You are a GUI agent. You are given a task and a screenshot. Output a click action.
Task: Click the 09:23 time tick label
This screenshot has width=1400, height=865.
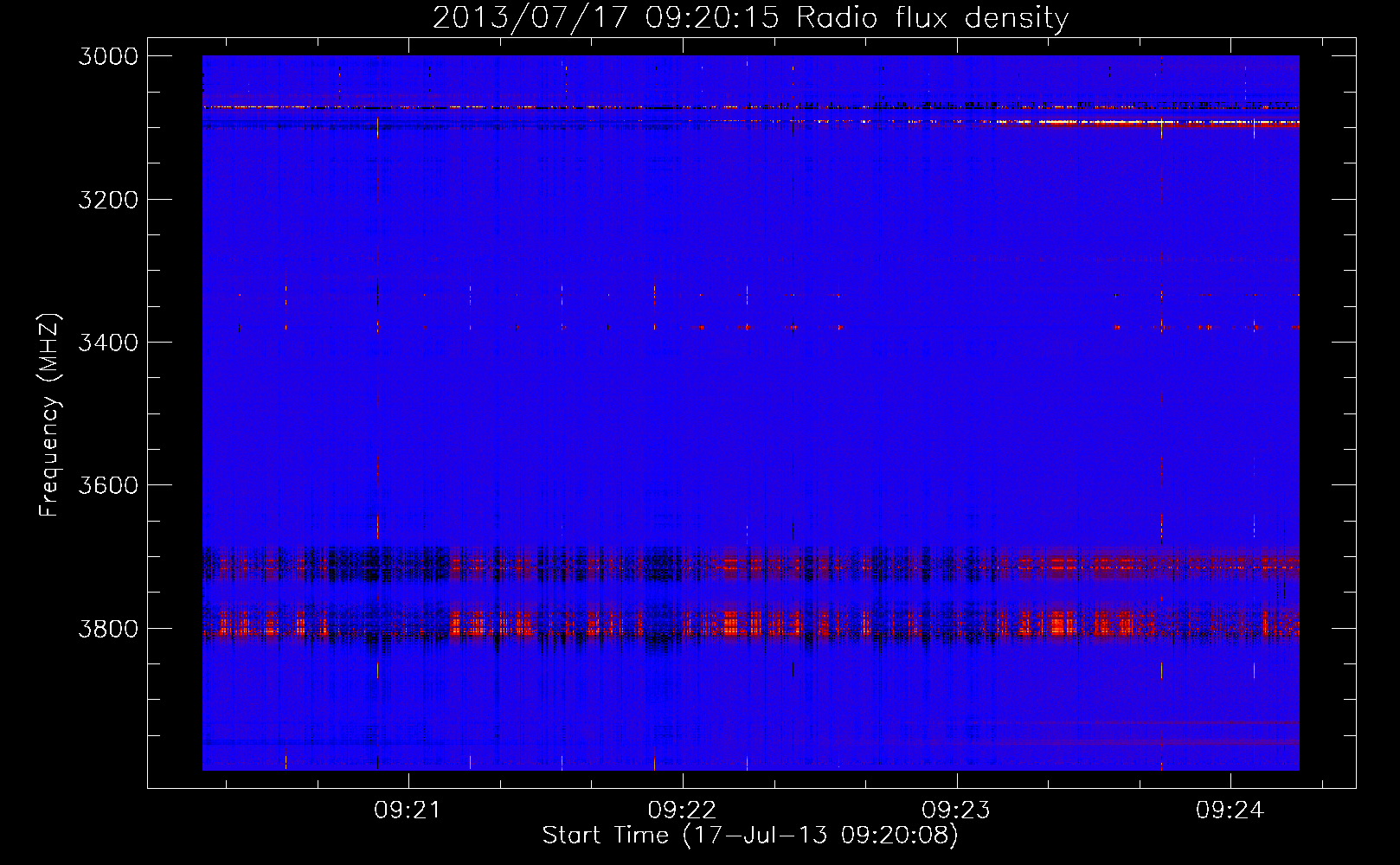pyautogui.click(x=956, y=811)
